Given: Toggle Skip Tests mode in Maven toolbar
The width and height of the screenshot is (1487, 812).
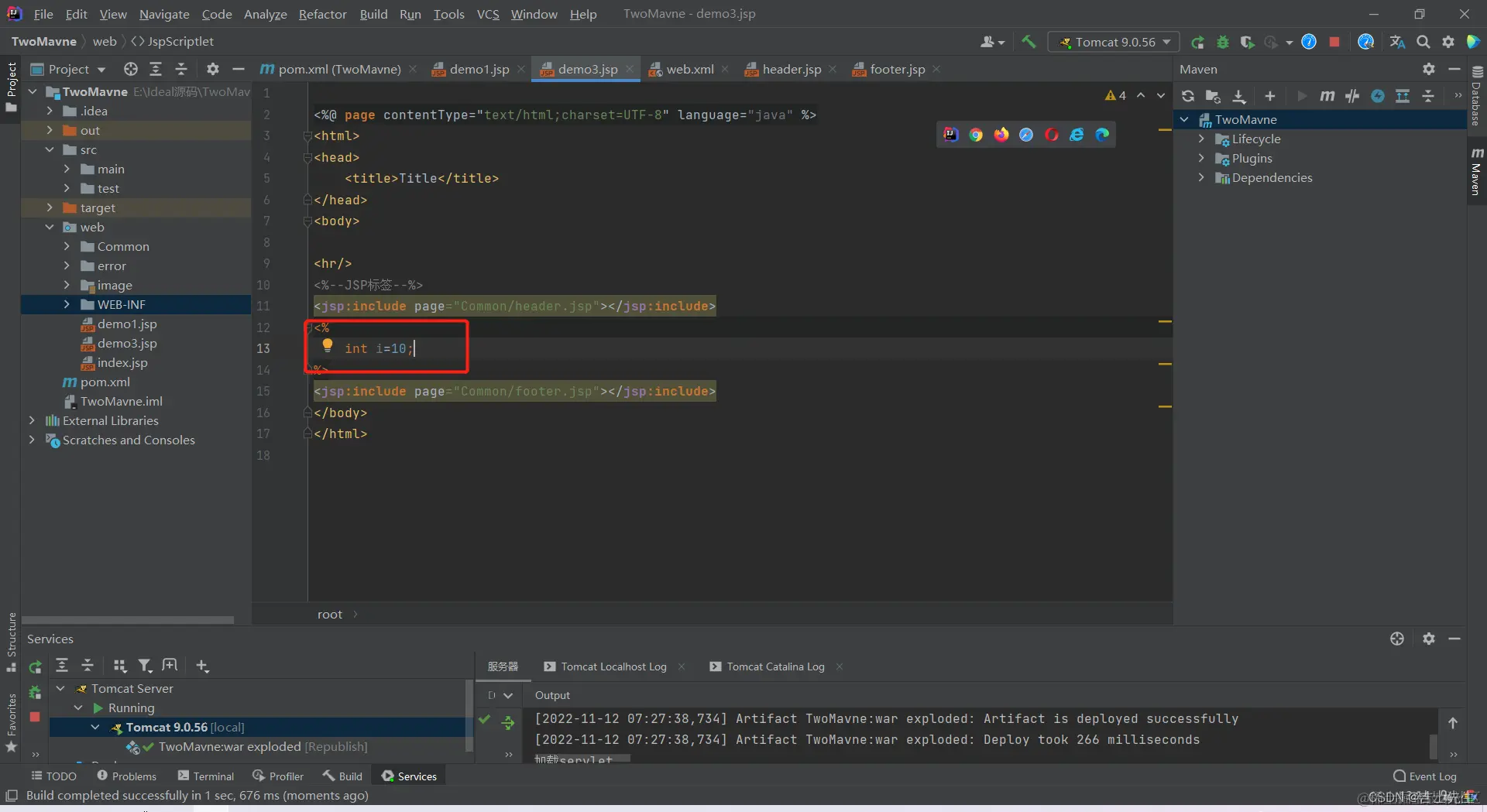Looking at the screenshot, I should click(1378, 96).
